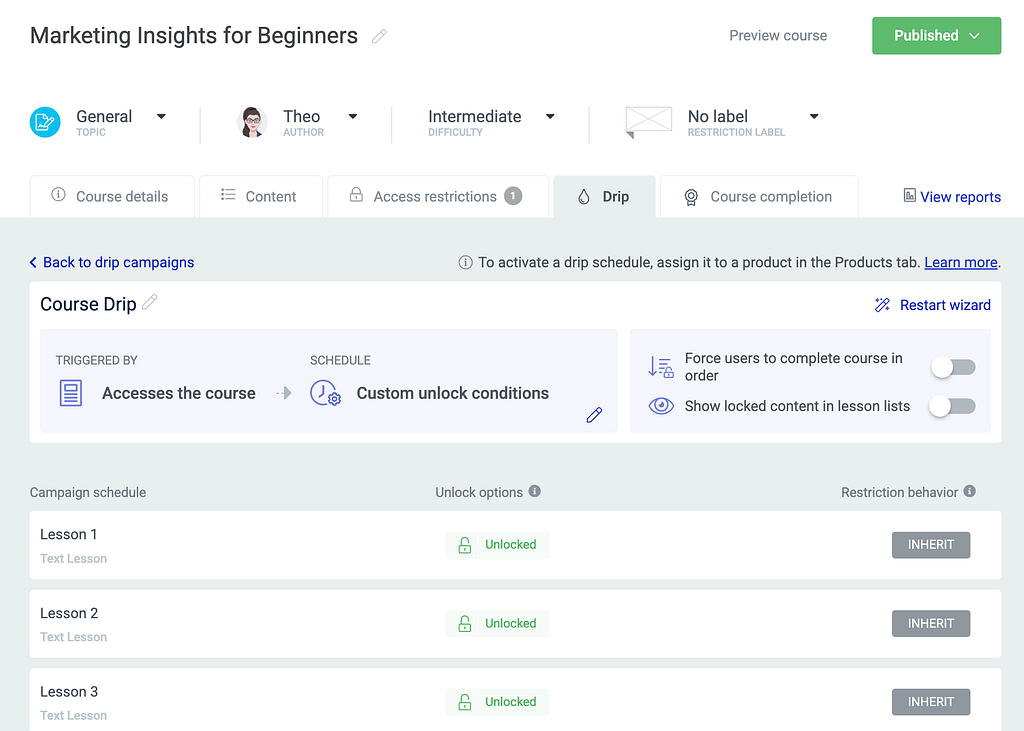The width and height of the screenshot is (1024, 731).
Task: Click the info icon beside Restriction behavior
Action: [x=970, y=491]
